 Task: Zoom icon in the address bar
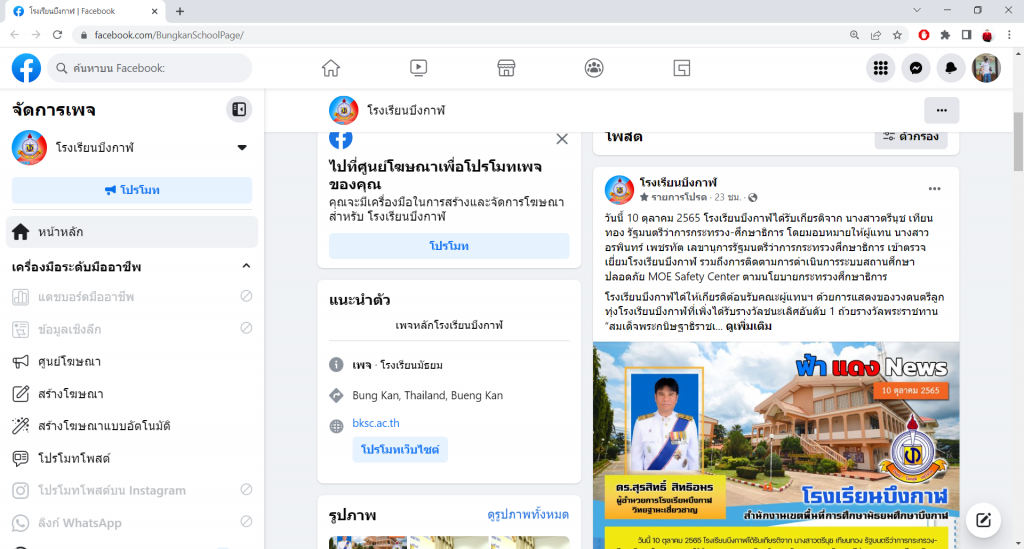854,35
